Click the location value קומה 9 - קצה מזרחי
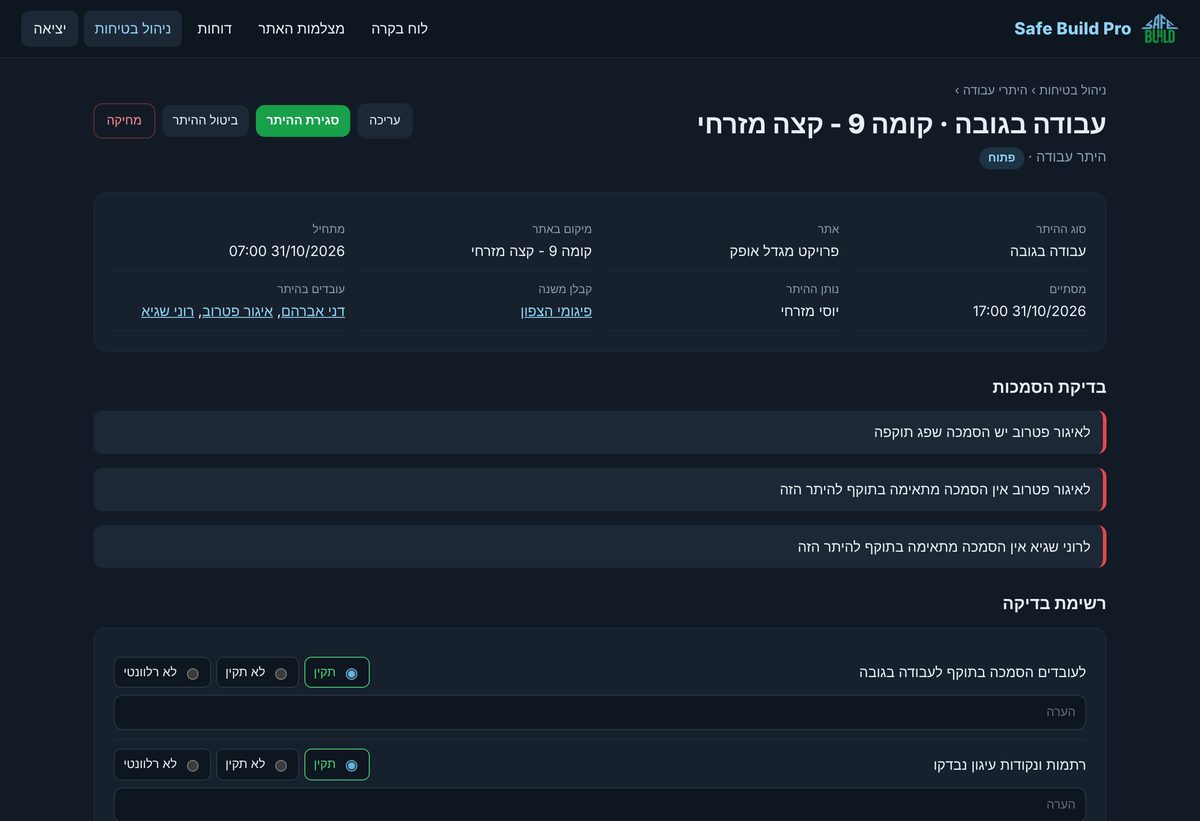The width and height of the screenshot is (1200, 821). point(532,251)
